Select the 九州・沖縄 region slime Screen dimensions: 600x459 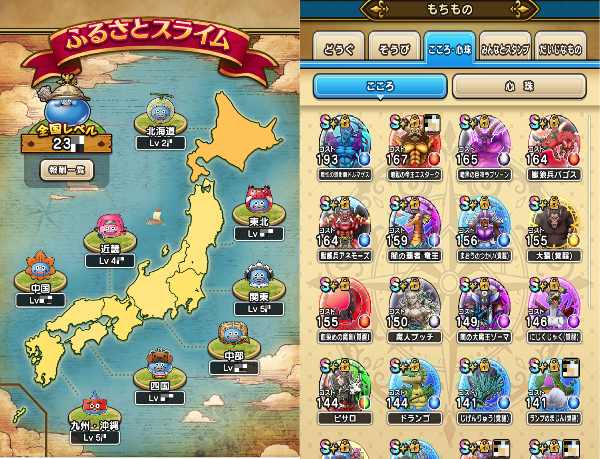point(95,406)
